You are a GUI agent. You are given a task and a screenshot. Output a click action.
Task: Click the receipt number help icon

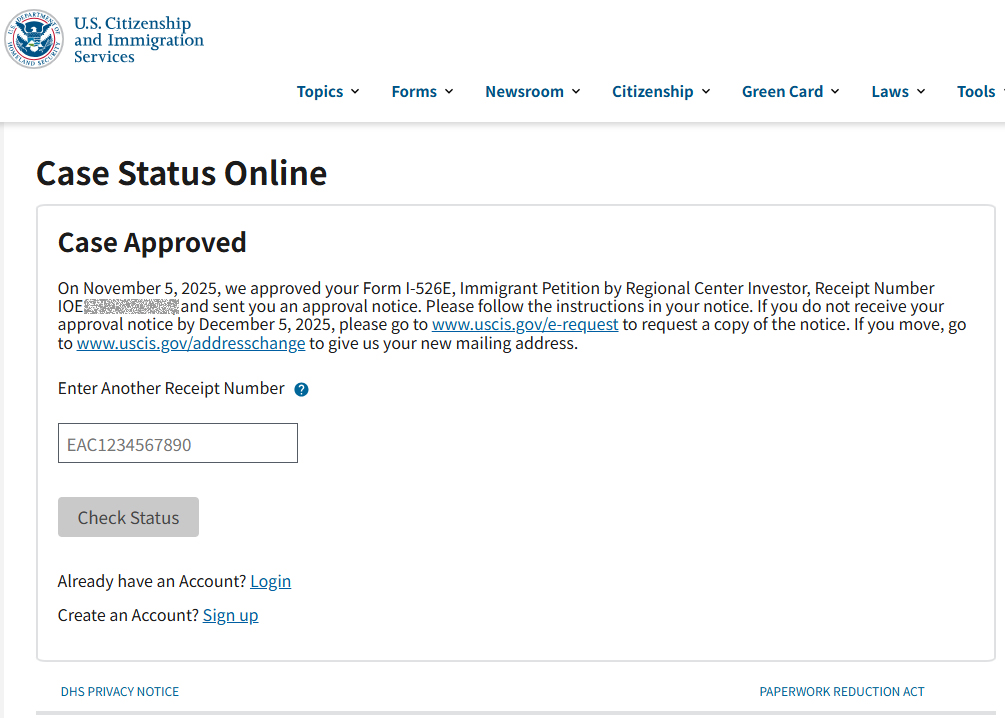pyautogui.click(x=301, y=389)
